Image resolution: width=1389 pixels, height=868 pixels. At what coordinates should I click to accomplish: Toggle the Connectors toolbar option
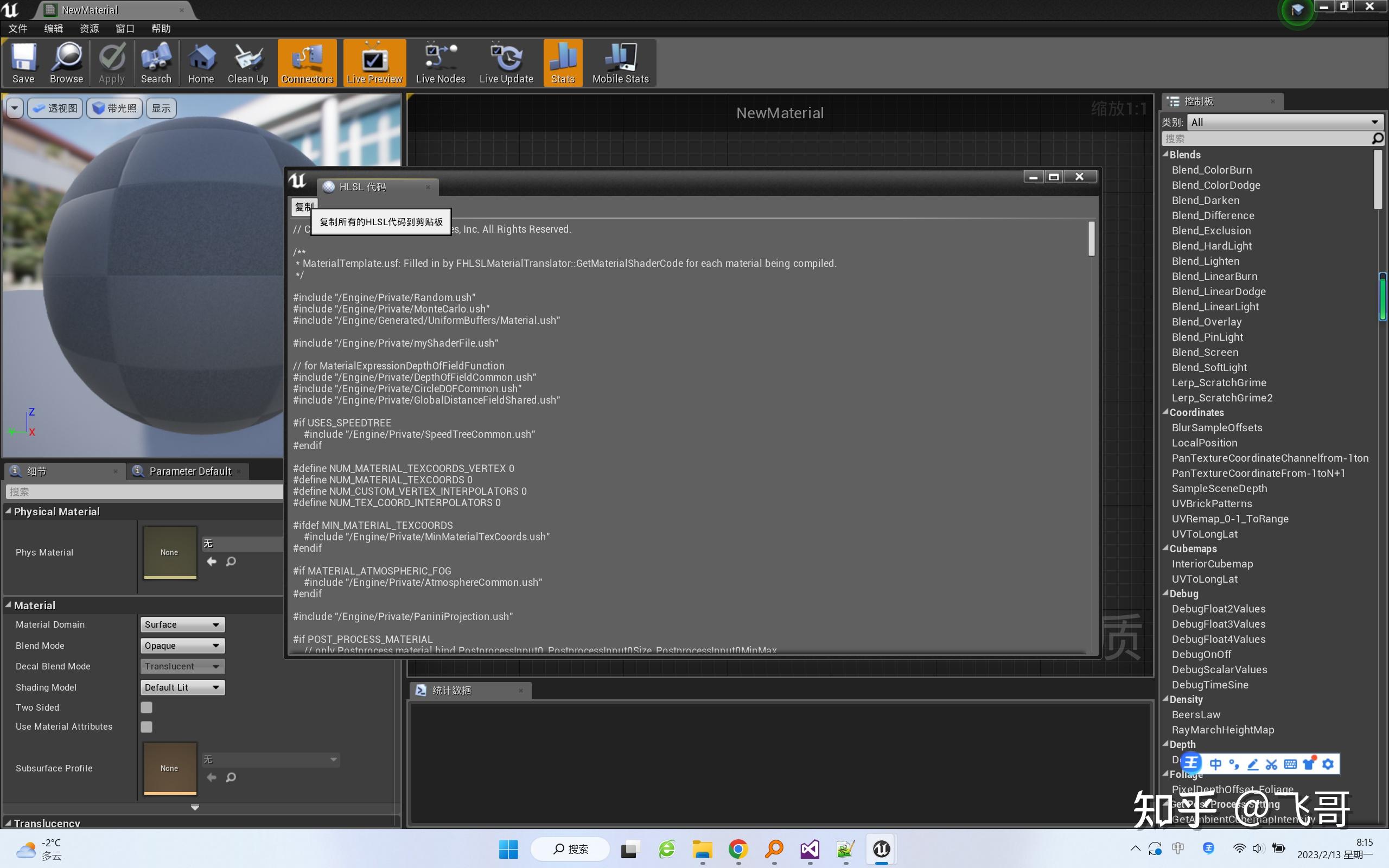coord(307,63)
